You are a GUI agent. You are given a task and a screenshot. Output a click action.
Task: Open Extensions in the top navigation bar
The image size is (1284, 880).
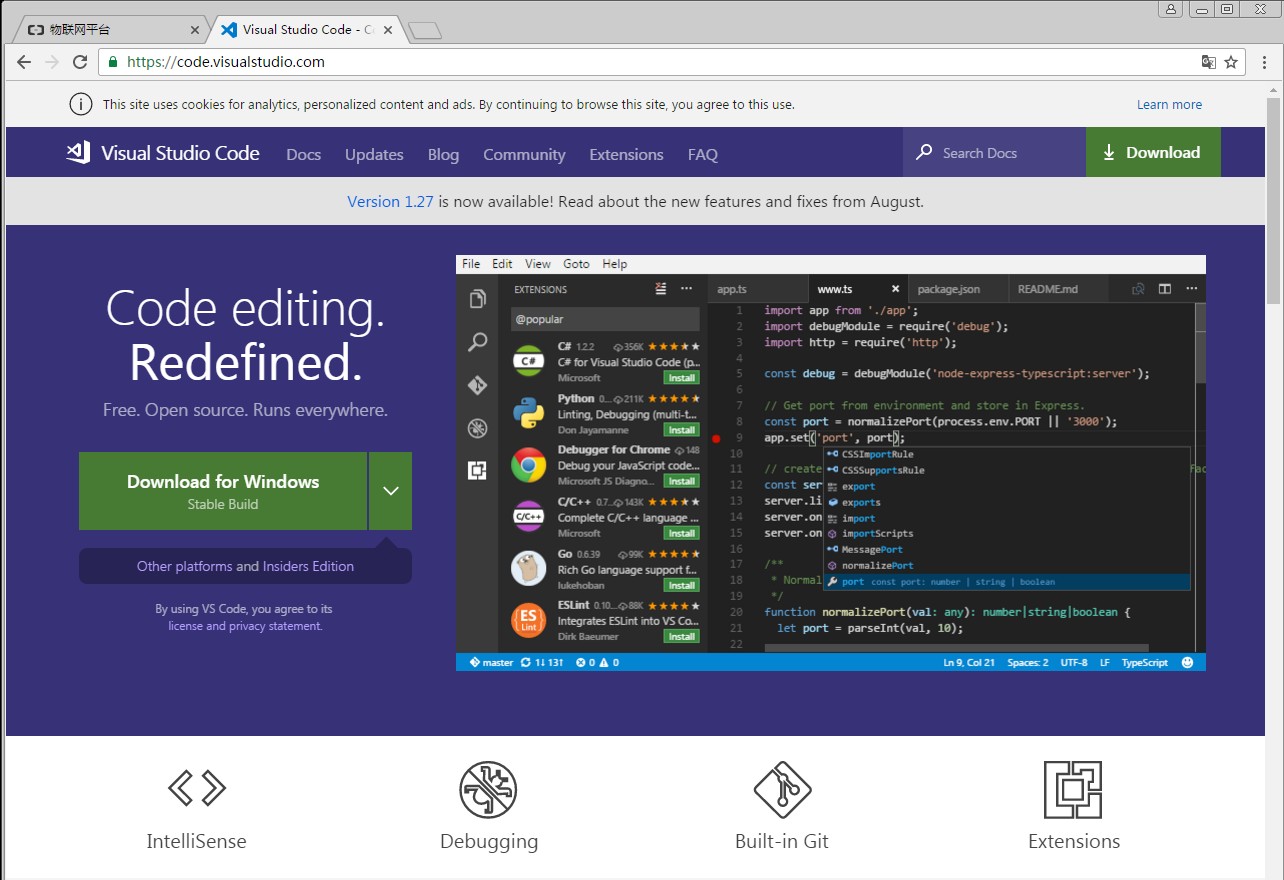pyautogui.click(x=626, y=154)
